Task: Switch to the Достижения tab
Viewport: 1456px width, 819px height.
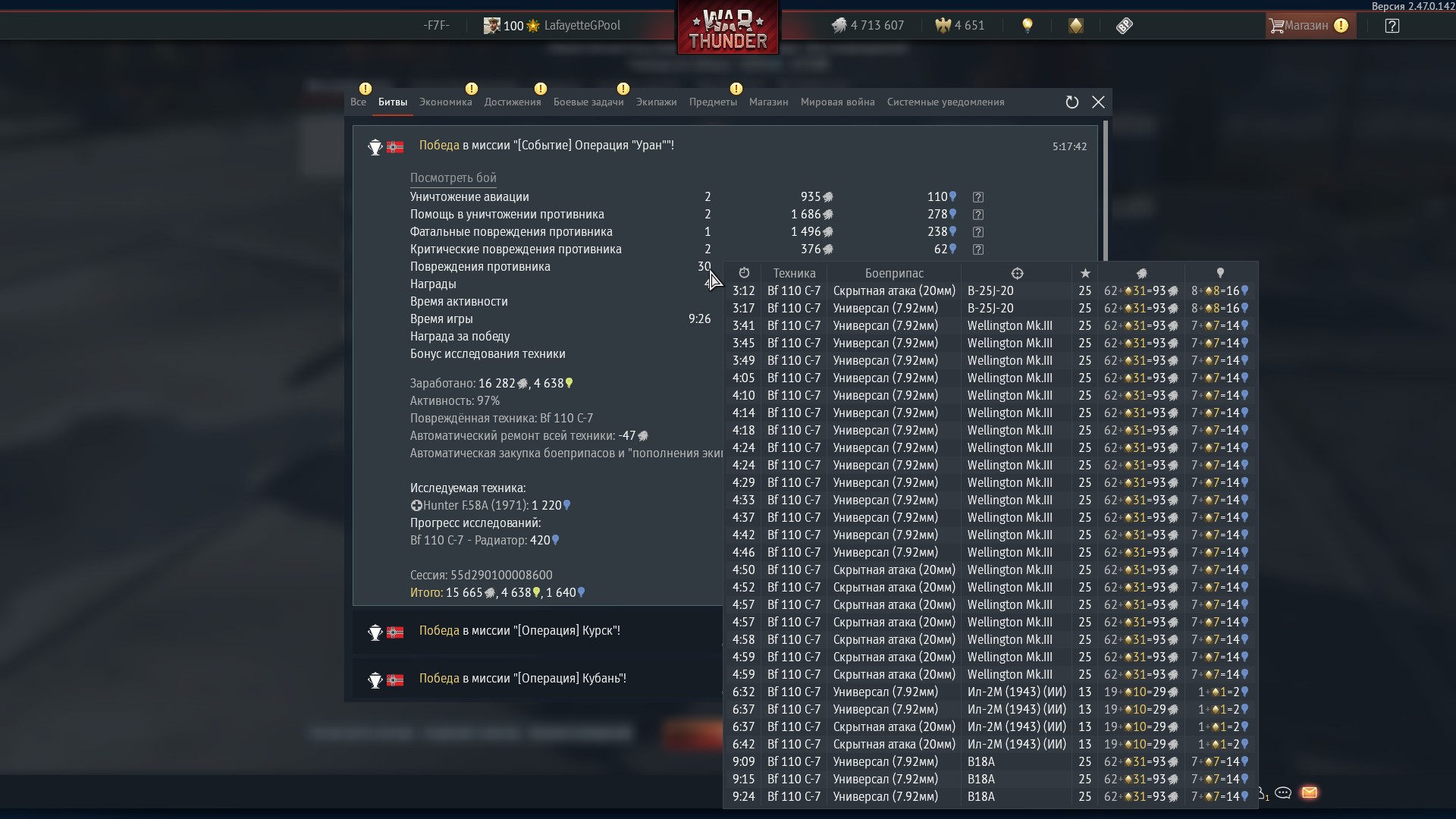Action: pyautogui.click(x=513, y=102)
